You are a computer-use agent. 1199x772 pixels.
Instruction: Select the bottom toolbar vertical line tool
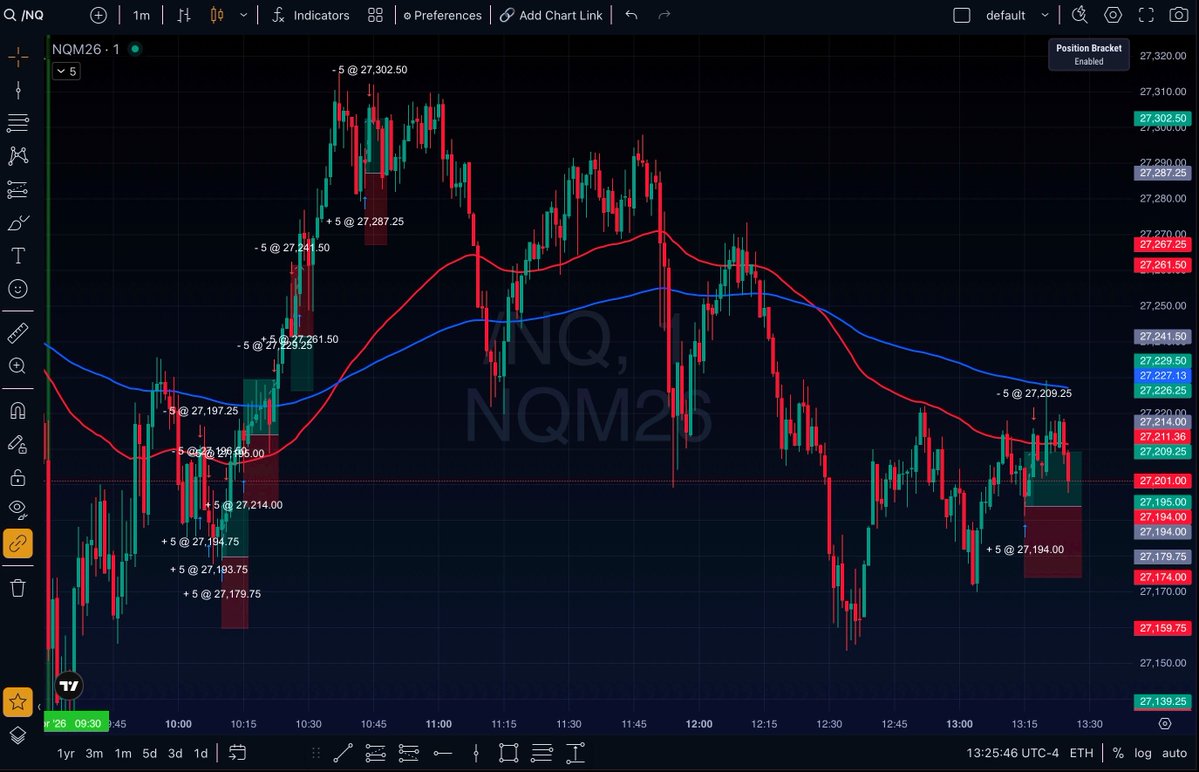476,754
